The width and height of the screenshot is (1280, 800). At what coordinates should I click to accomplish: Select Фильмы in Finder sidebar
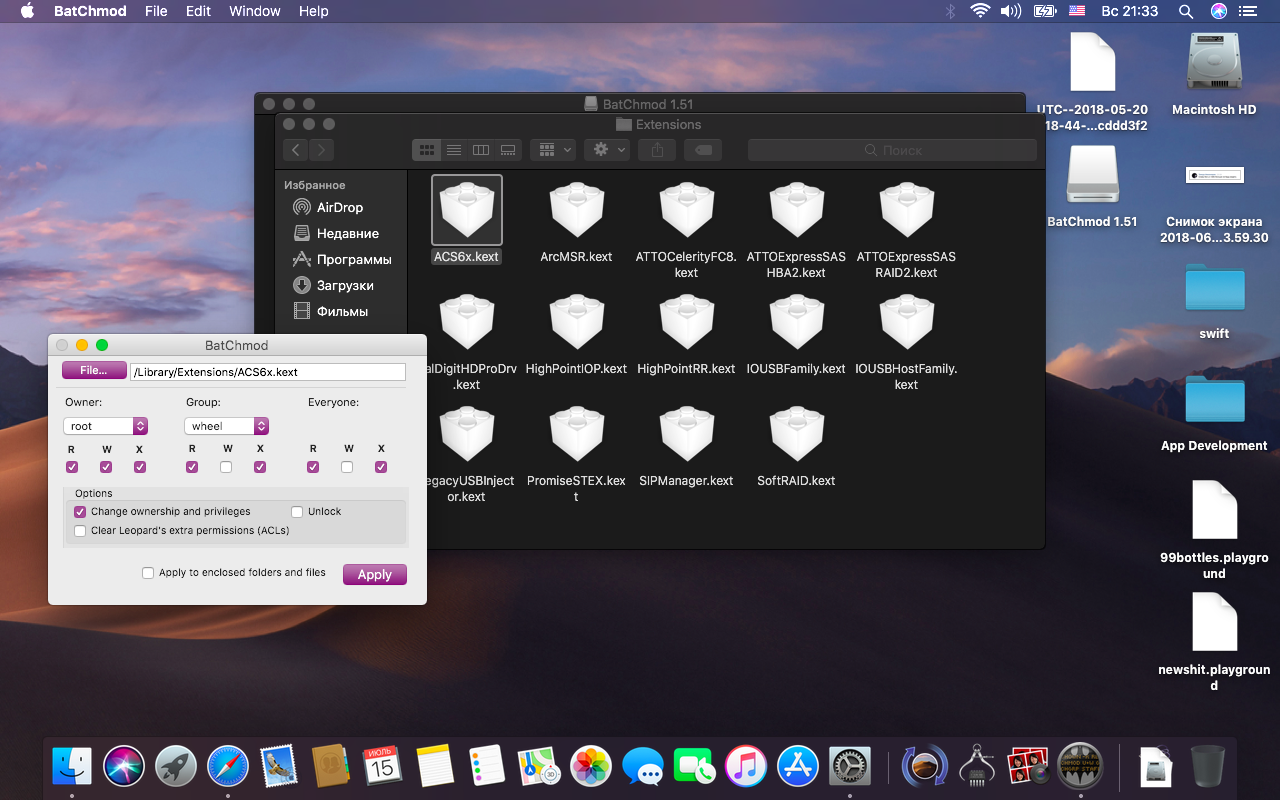(x=330, y=311)
